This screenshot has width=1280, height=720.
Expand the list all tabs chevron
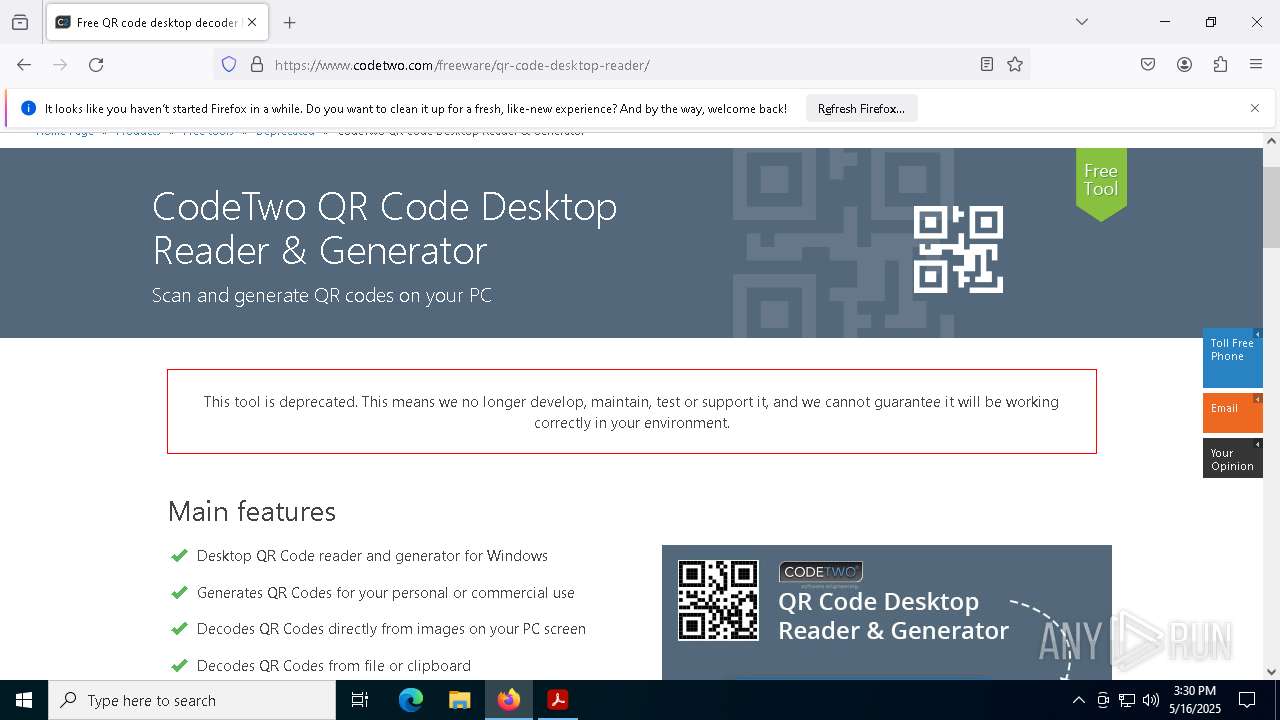click(x=1082, y=22)
